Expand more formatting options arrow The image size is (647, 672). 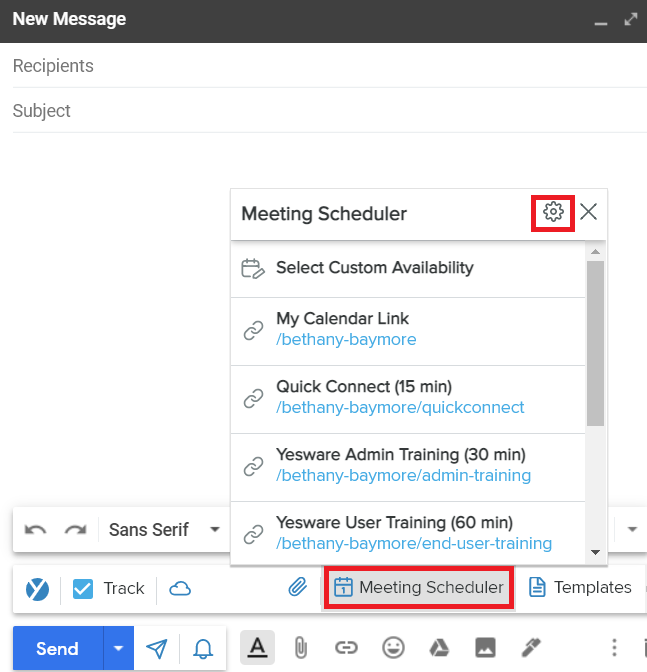coord(632,529)
